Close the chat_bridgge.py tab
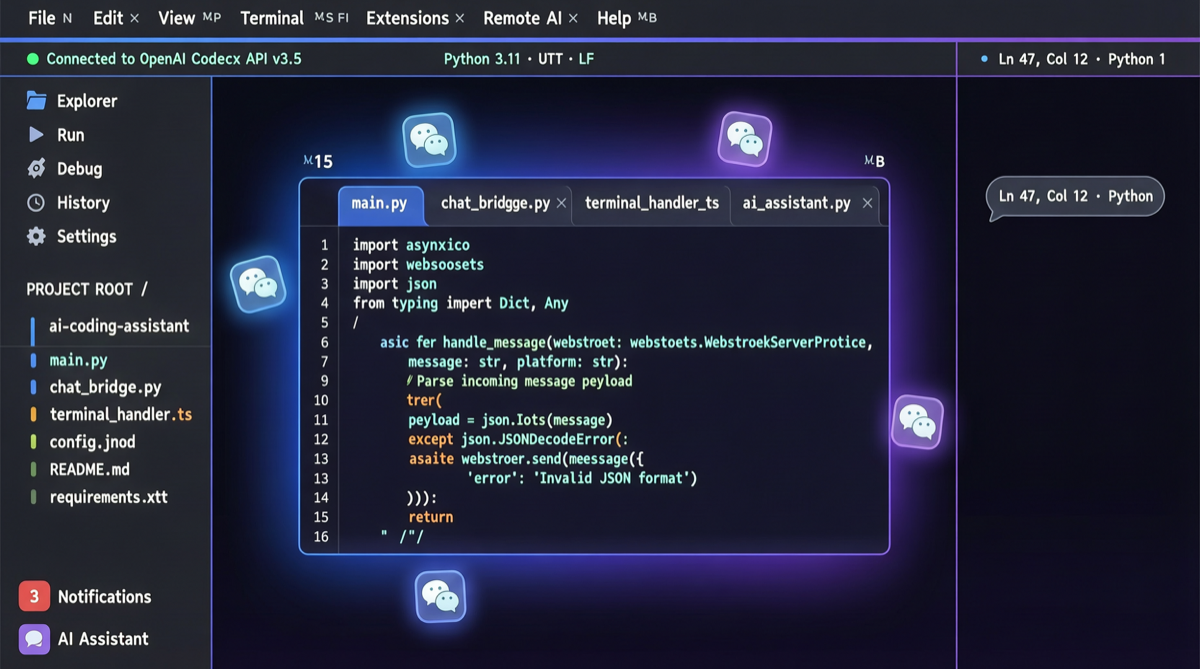Viewport: 1200px width, 669px height. tap(562, 203)
